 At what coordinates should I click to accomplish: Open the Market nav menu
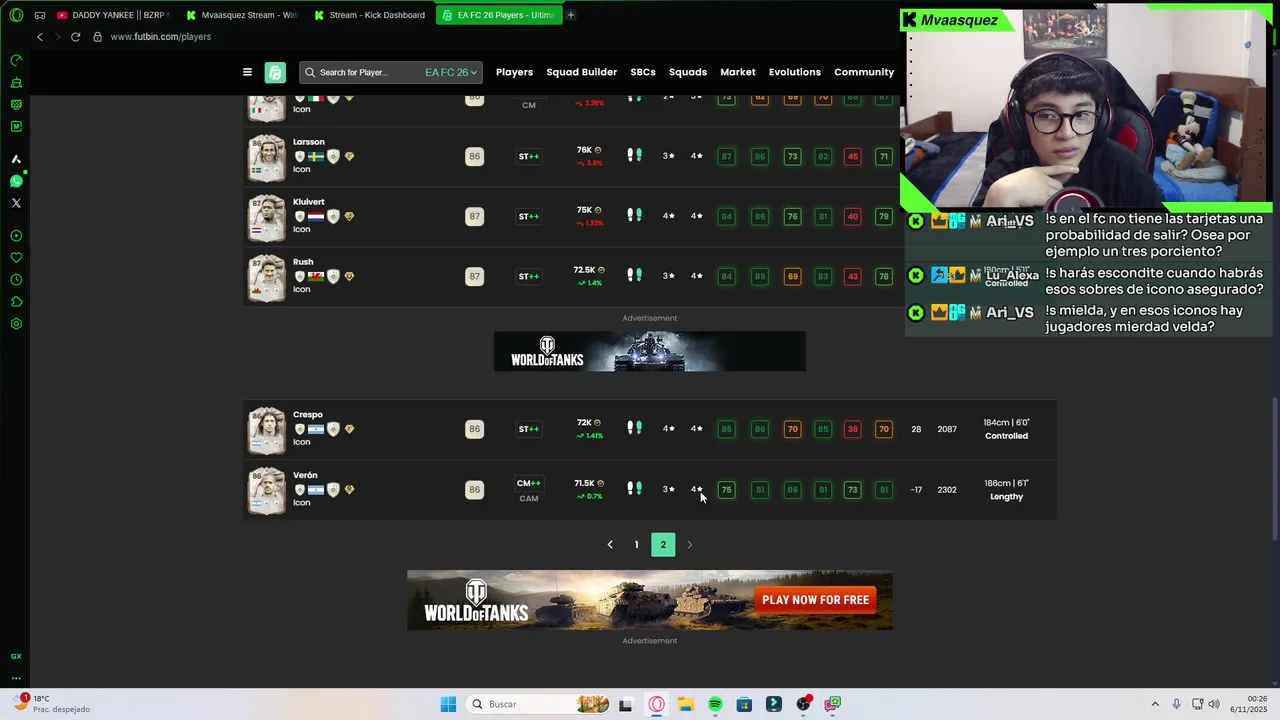pyautogui.click(x=738, y=72)
